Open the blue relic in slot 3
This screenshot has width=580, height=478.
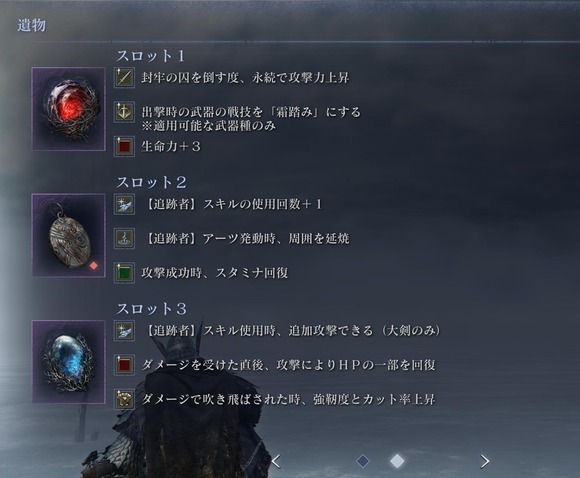[69, 362]
